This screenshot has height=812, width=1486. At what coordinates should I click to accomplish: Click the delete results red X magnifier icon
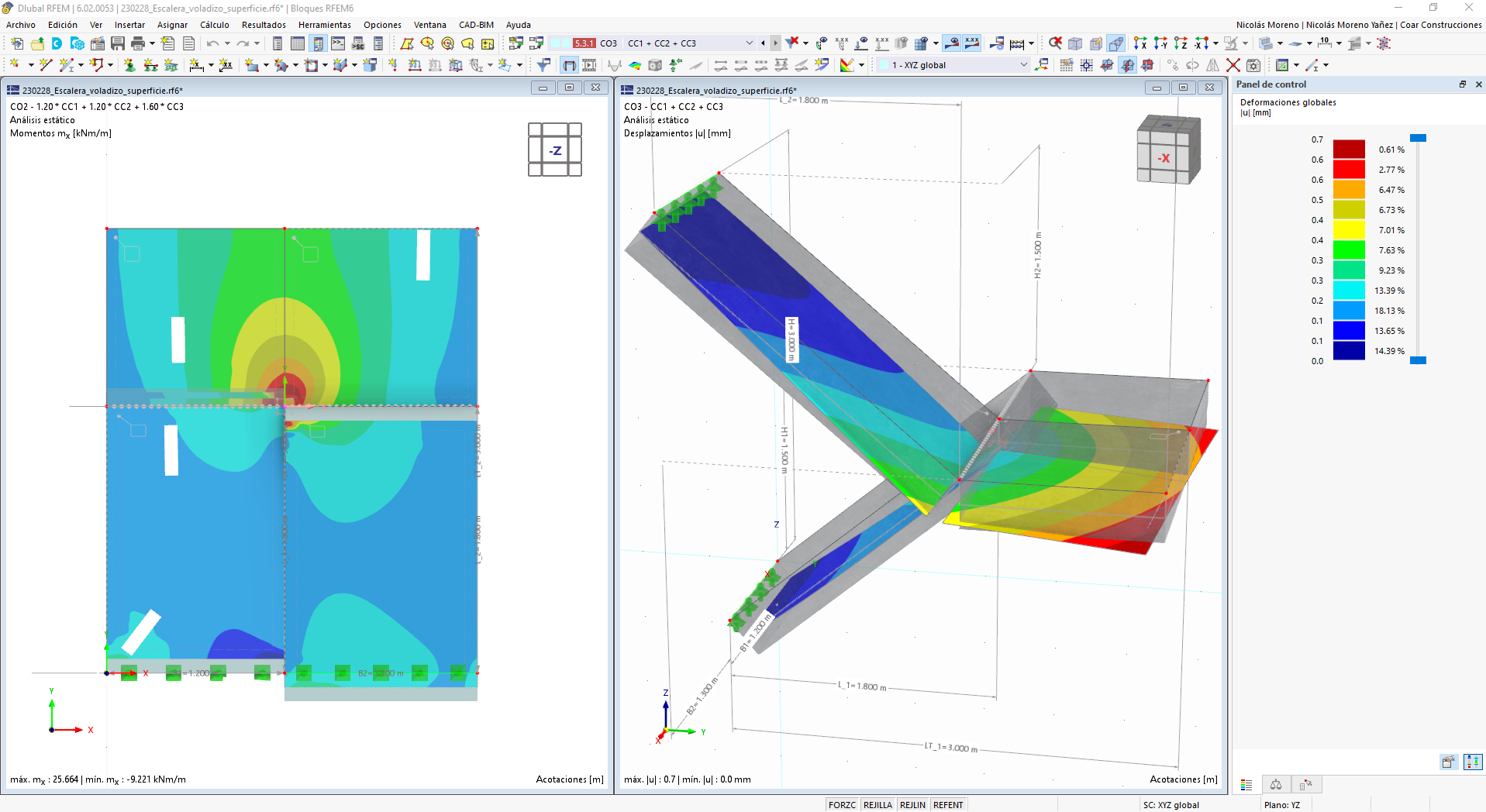pos(1055,43)
